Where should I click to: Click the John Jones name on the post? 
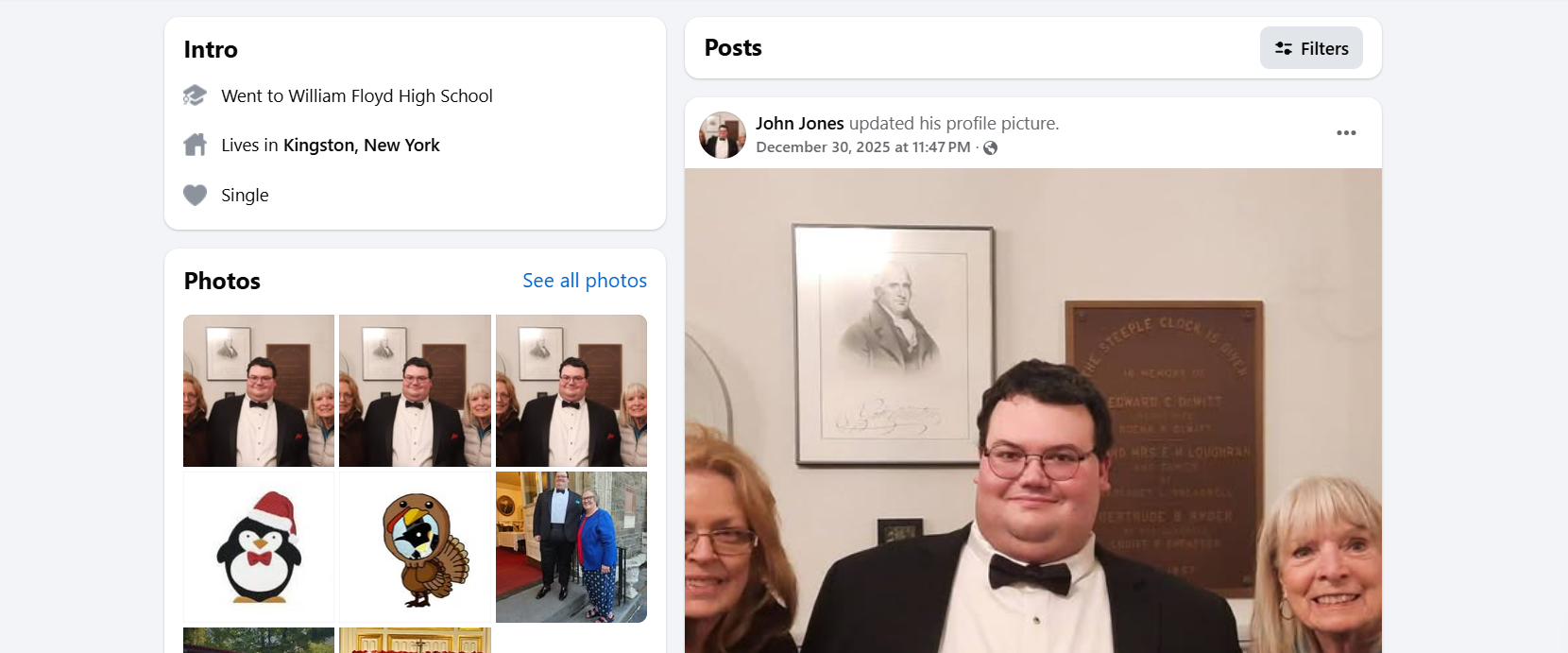point(799,123)
